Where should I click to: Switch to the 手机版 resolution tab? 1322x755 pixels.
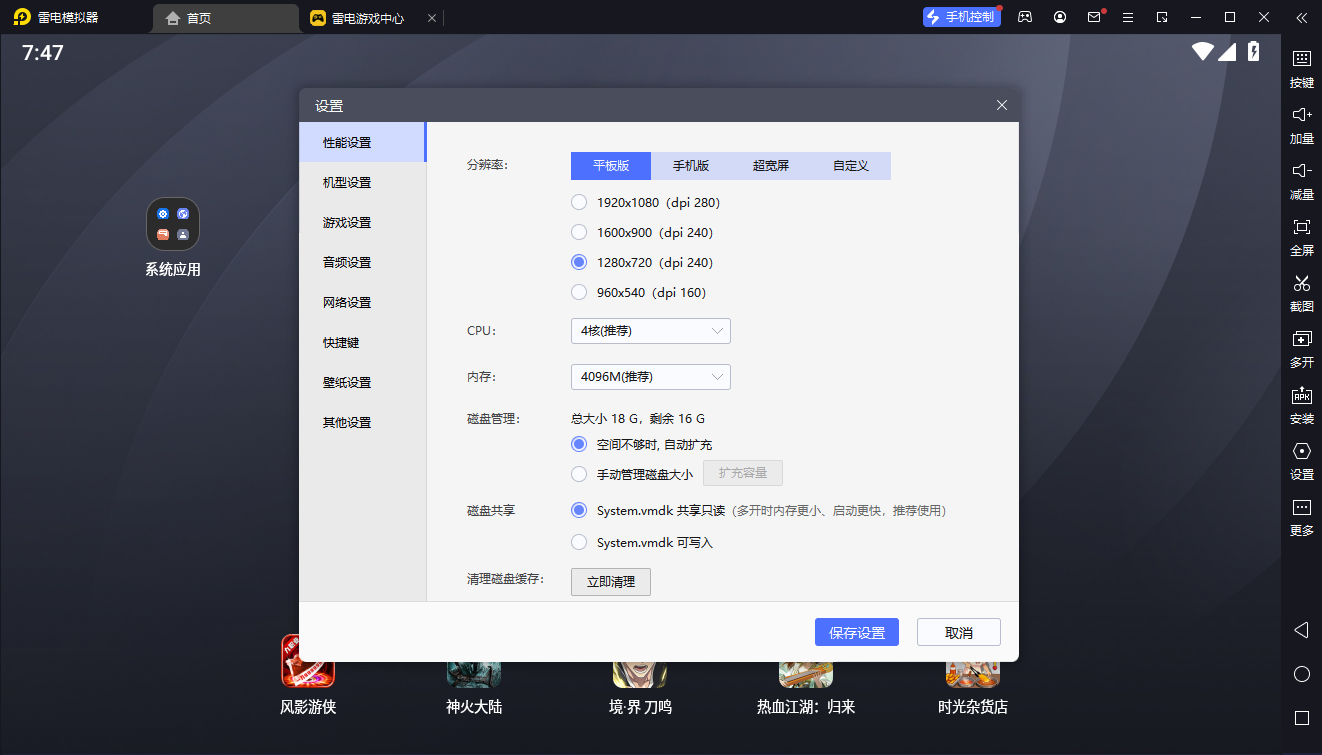click(690, 166)
